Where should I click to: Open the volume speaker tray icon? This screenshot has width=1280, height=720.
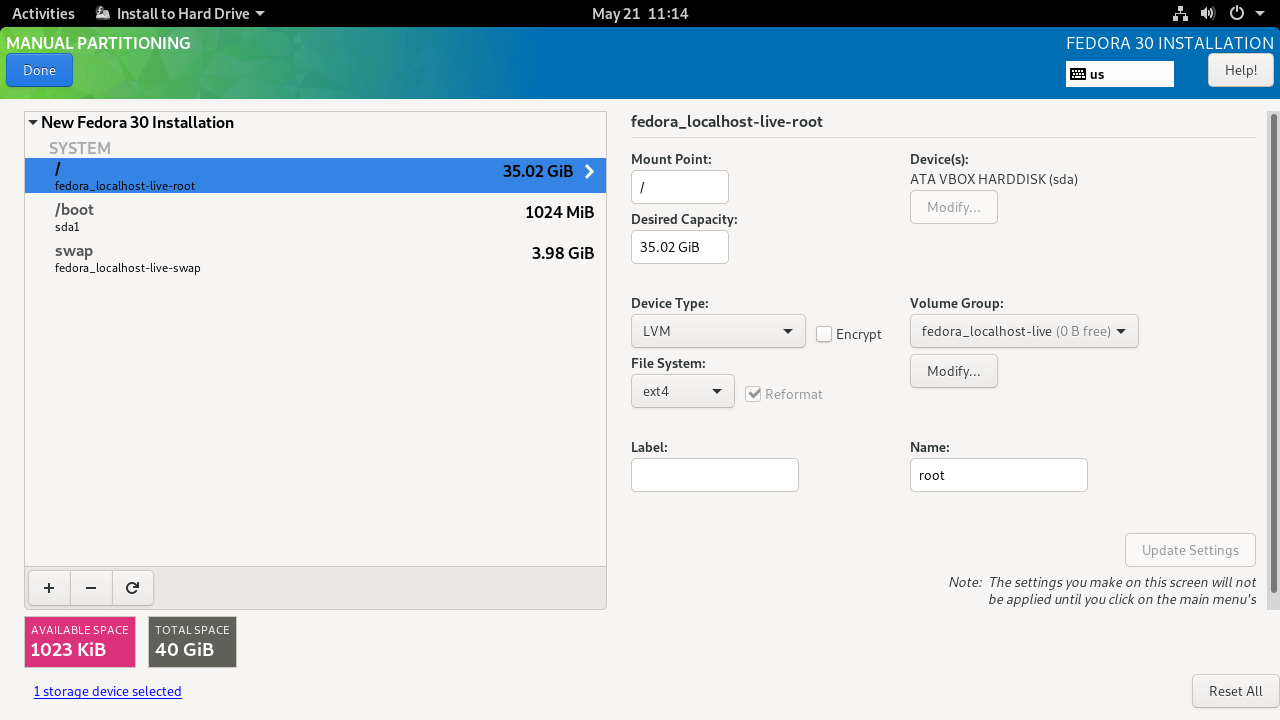click(1208, 14)
